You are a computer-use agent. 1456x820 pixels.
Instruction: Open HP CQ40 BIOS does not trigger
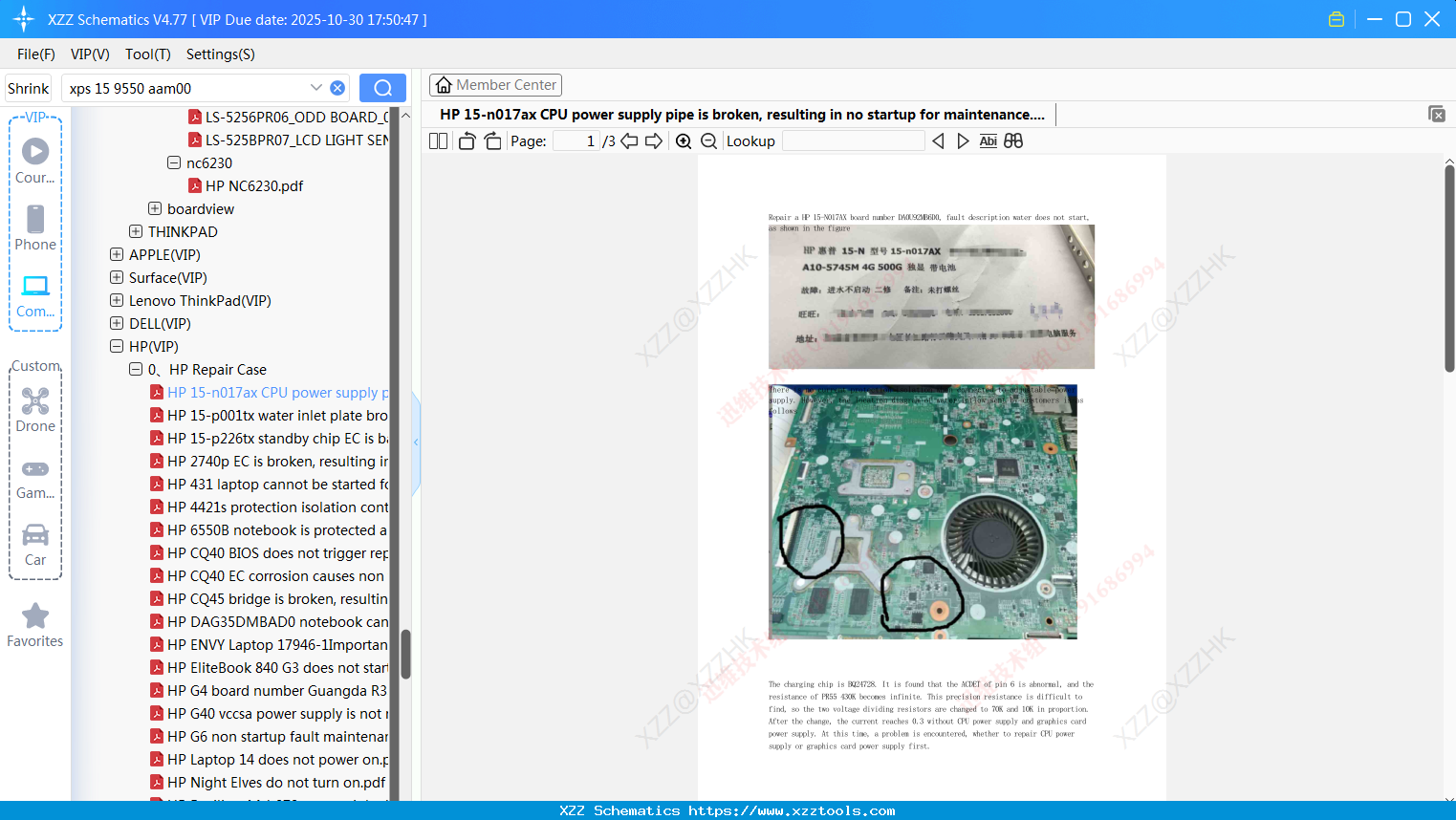pos(270,552)
